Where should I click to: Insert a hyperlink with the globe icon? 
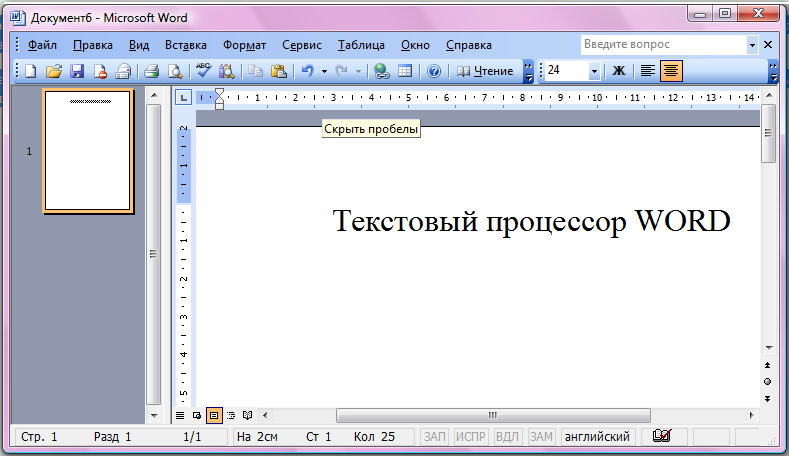(382, 71)
